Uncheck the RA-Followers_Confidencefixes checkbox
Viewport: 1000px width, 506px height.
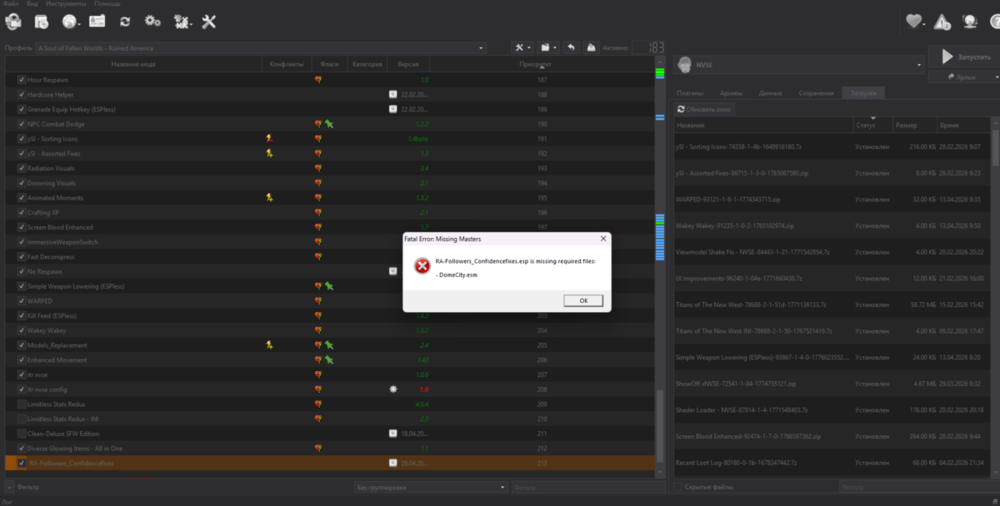coord(22,463)
